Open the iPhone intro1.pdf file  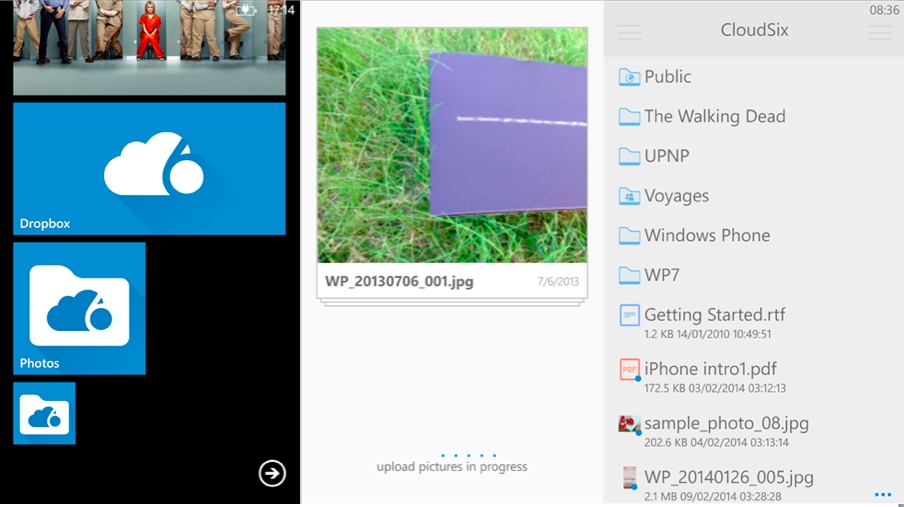pos(754,377)
